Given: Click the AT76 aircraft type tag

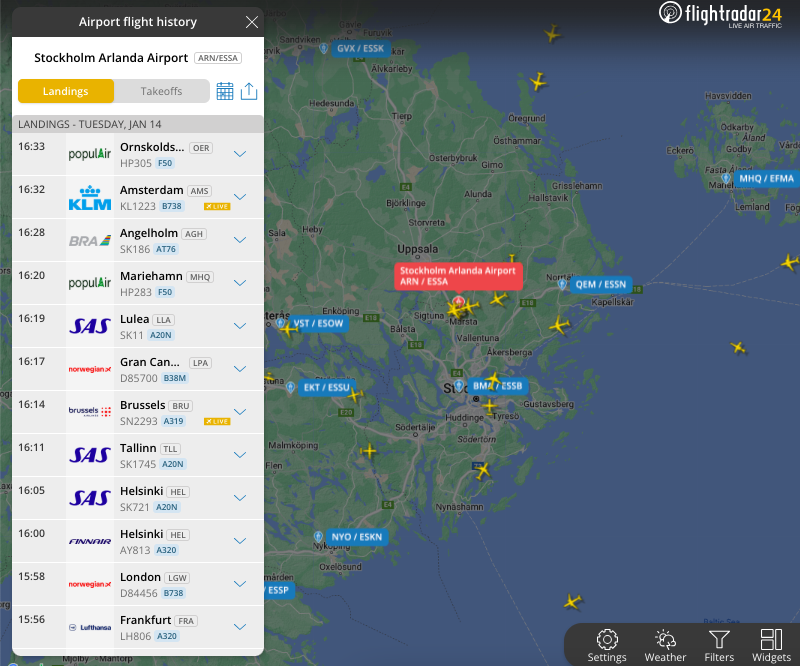Looking at the screenshot, I should (166, 249).
